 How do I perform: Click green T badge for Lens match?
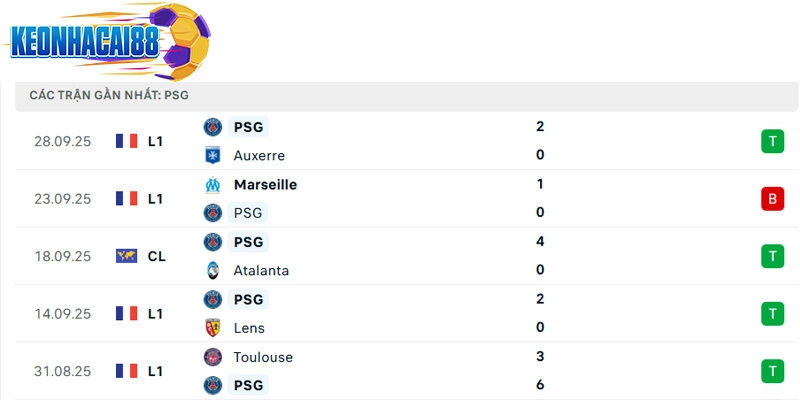coord(772,314)
